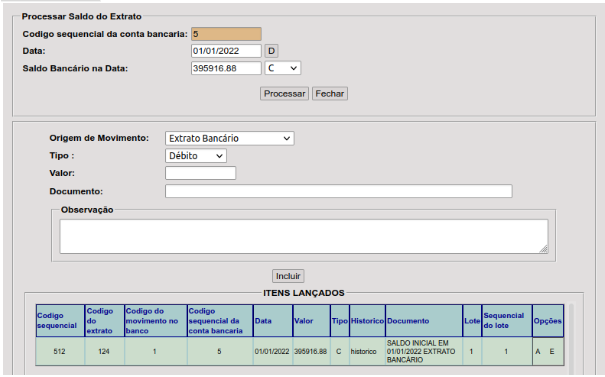Click the Incluir button

(x=288, y=276)
